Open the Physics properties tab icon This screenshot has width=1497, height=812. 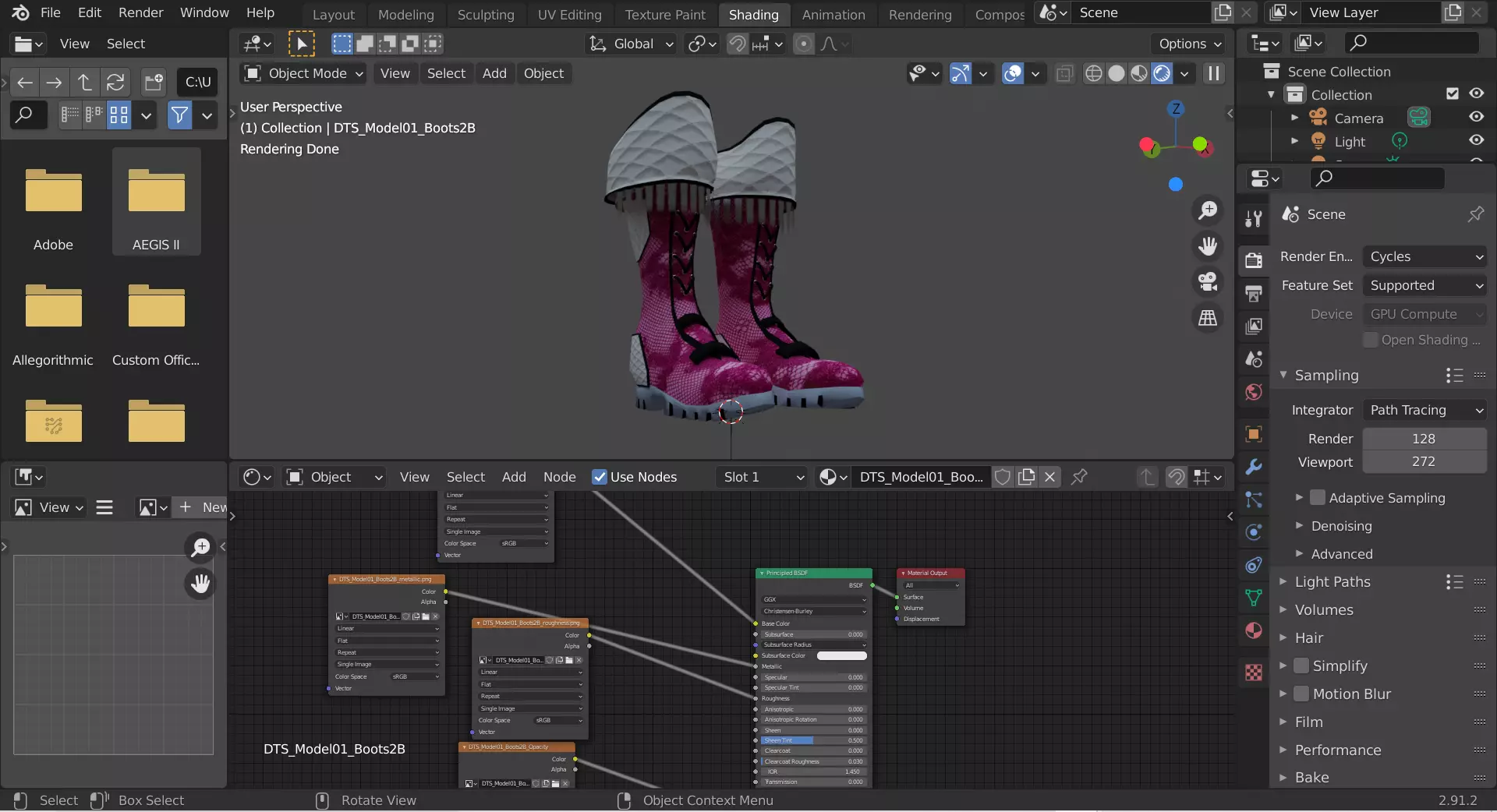tap(1254, 532)
